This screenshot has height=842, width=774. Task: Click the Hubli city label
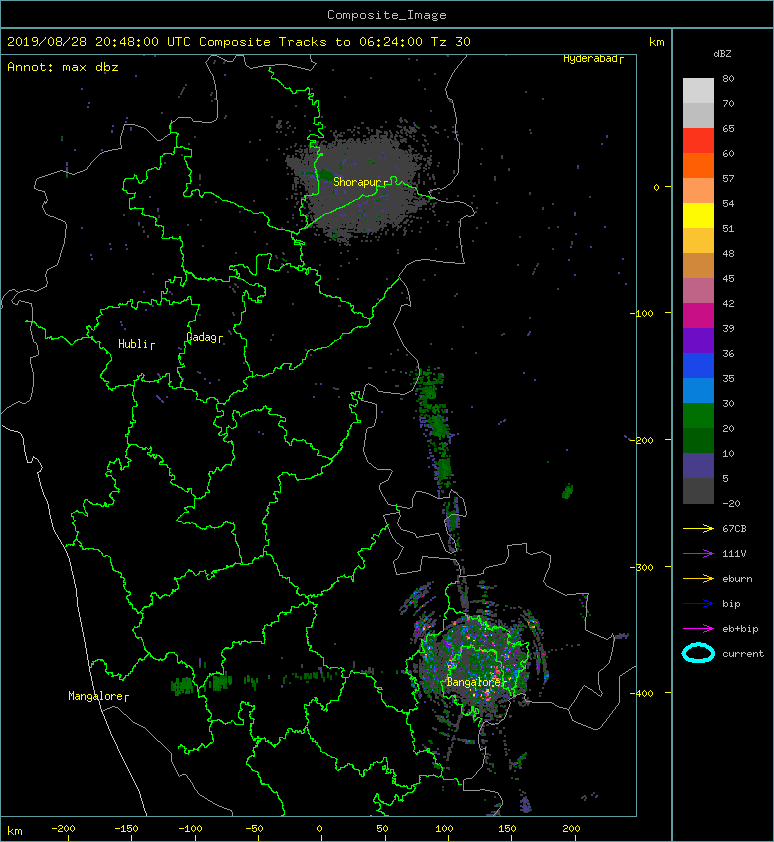[136, 344]
